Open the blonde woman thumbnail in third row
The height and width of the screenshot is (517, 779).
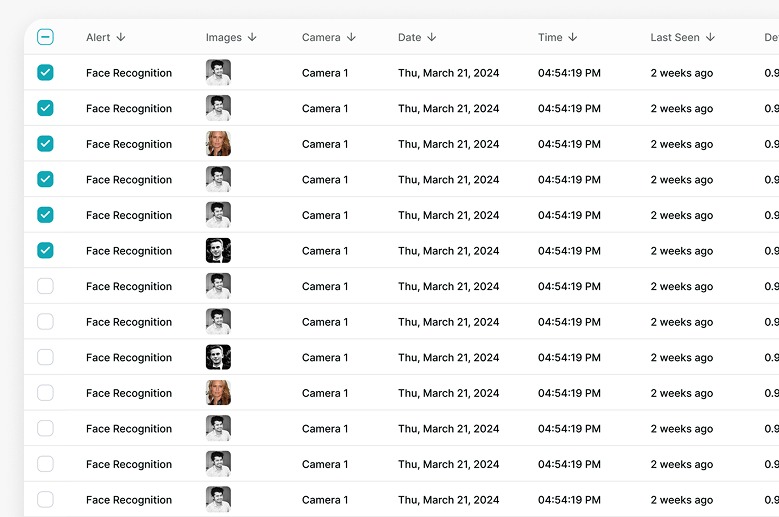click(x=218, y=144)
